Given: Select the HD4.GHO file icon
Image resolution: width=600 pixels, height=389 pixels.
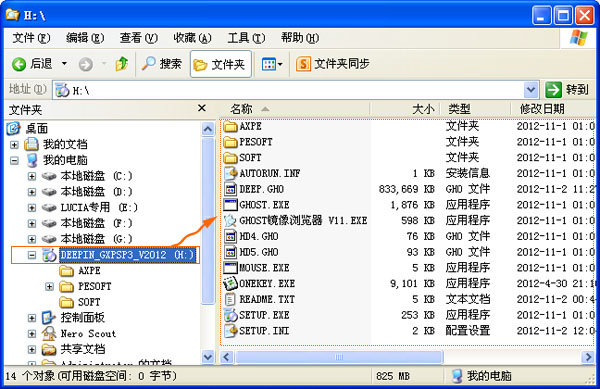Looking at the screenshot, I should tap(230, 236).
